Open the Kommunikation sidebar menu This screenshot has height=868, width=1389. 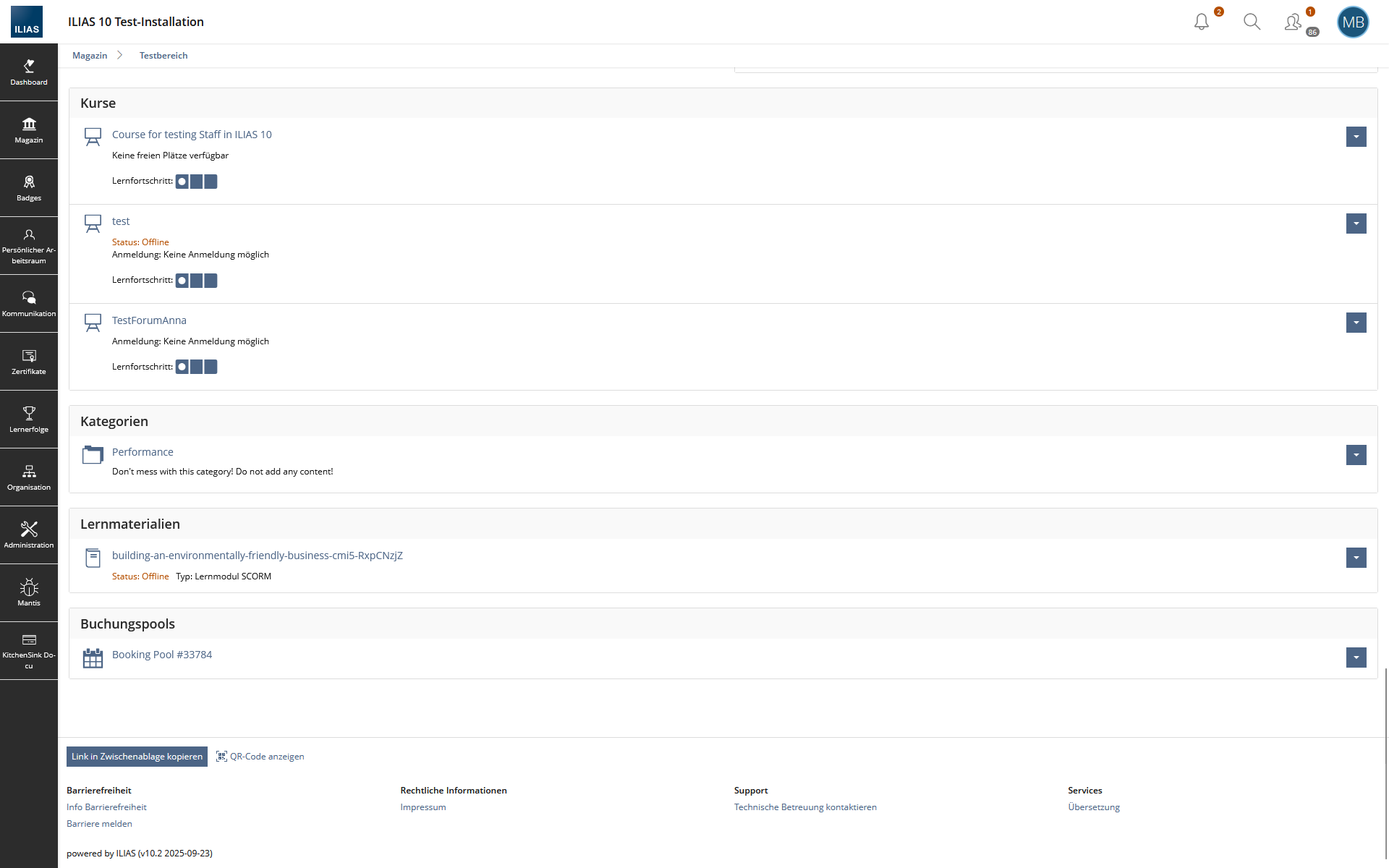click(29, 304)
